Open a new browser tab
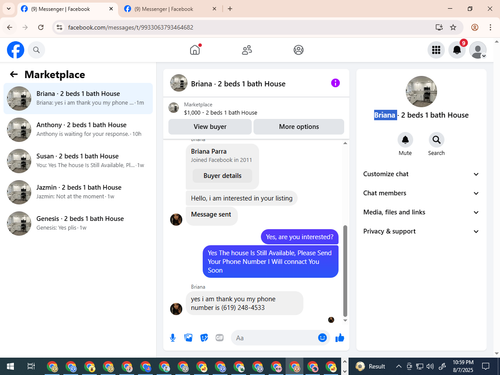Screen dimensions: 500x375 [x=230, y=9]
